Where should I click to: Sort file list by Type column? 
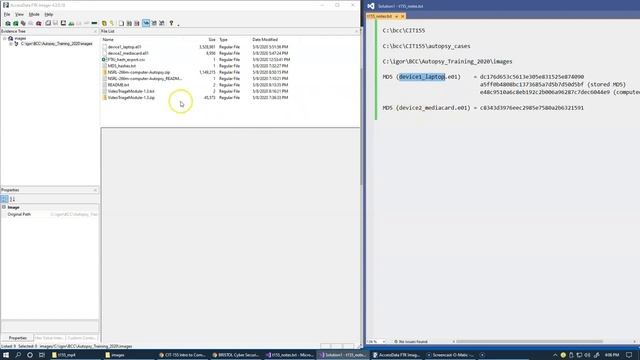223,40
